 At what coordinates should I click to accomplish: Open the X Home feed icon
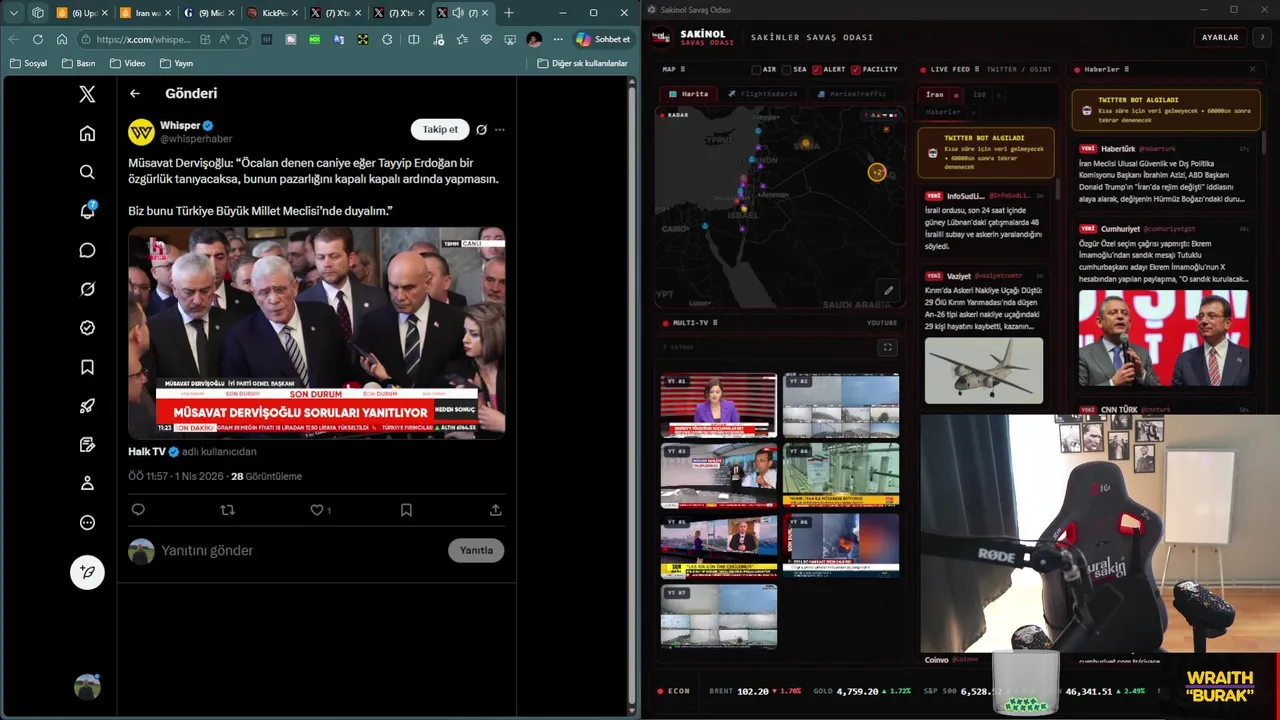(x=87, y=133)
